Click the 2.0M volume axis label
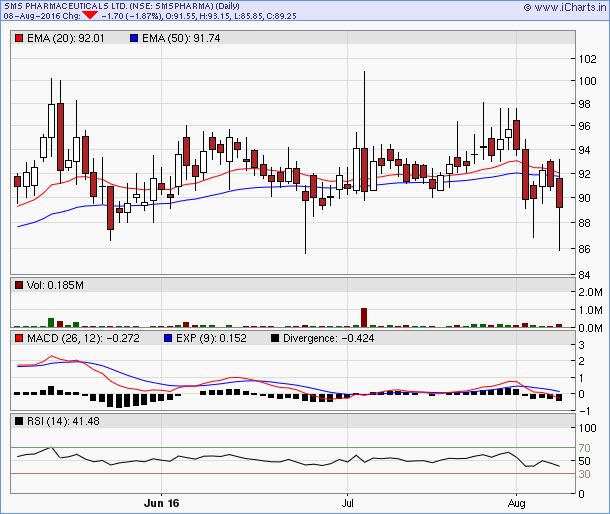Image resolution: width=610 pixels, height=514 pixels. (591, 292)
